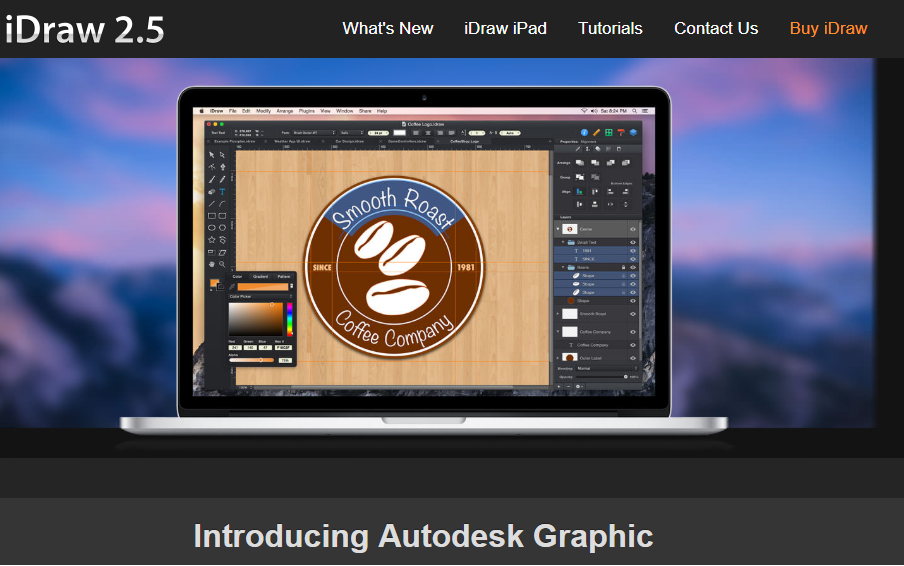Click the Red value field
This screenshot has width=904, height=566.
(x=235, y=348)
